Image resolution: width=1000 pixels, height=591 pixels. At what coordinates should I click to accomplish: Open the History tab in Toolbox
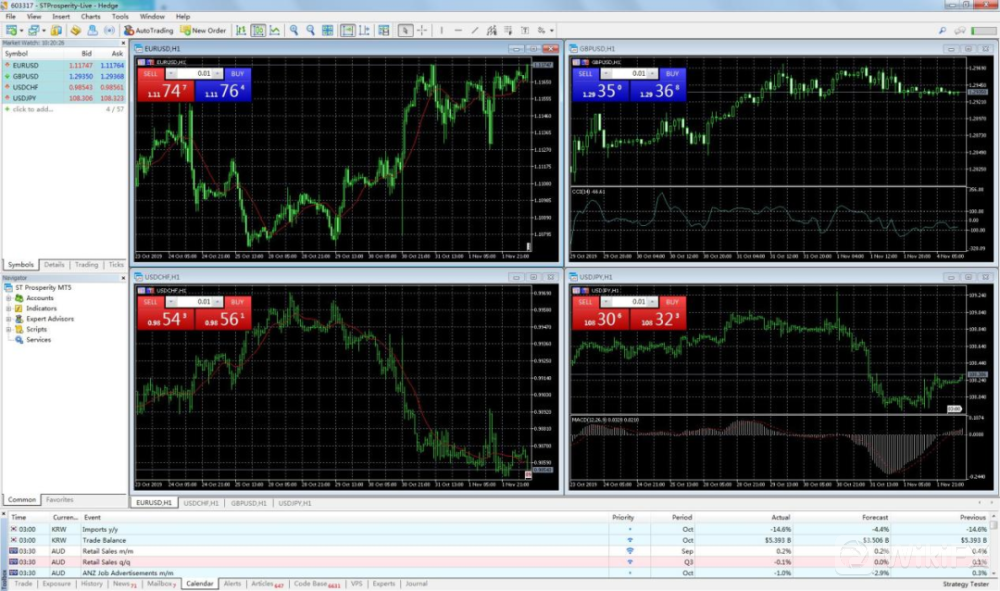click(91, 583)
